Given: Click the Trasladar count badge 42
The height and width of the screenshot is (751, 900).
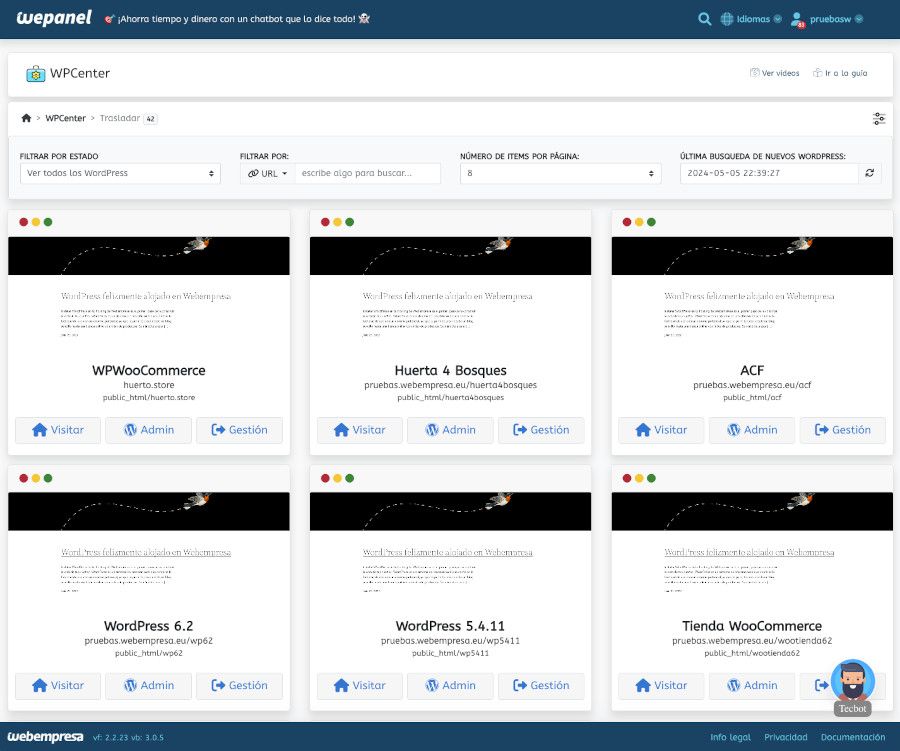Looking at the screenshot, I should tap(150, 119).
